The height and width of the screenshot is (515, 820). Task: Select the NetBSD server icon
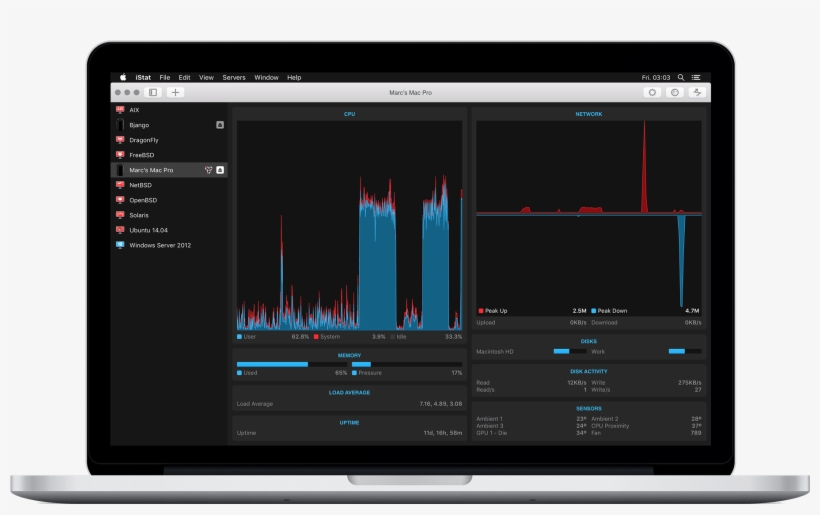[120, 185]
